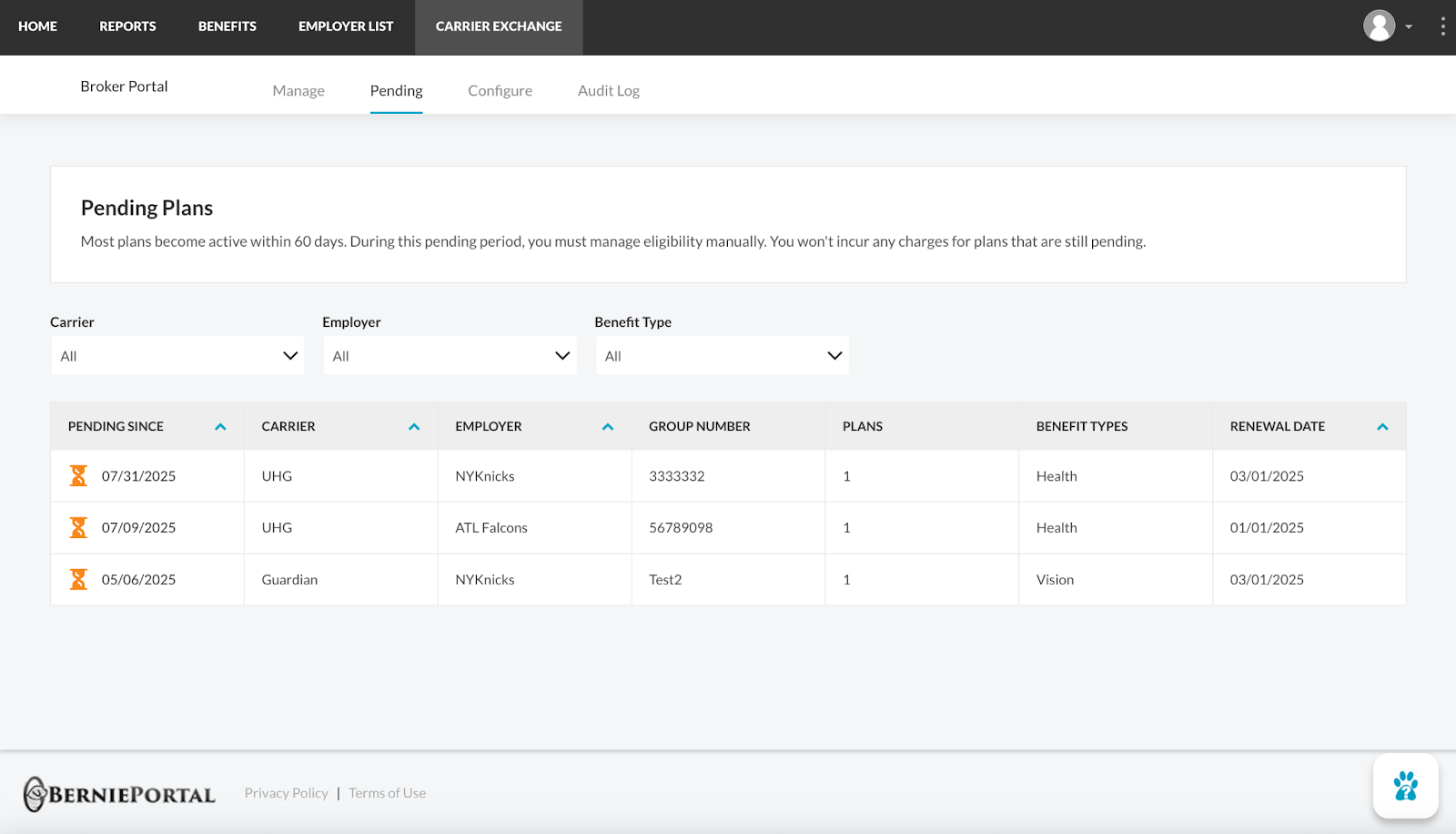Sort table by Carrier column arrow
The height and width of the screenshot is (834, 1456).
point(414,426)
